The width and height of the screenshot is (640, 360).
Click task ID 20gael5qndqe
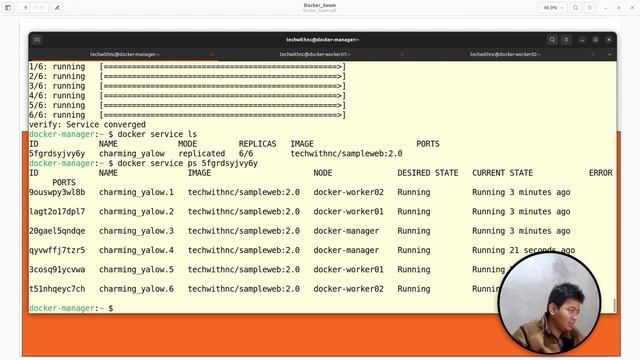57,231
